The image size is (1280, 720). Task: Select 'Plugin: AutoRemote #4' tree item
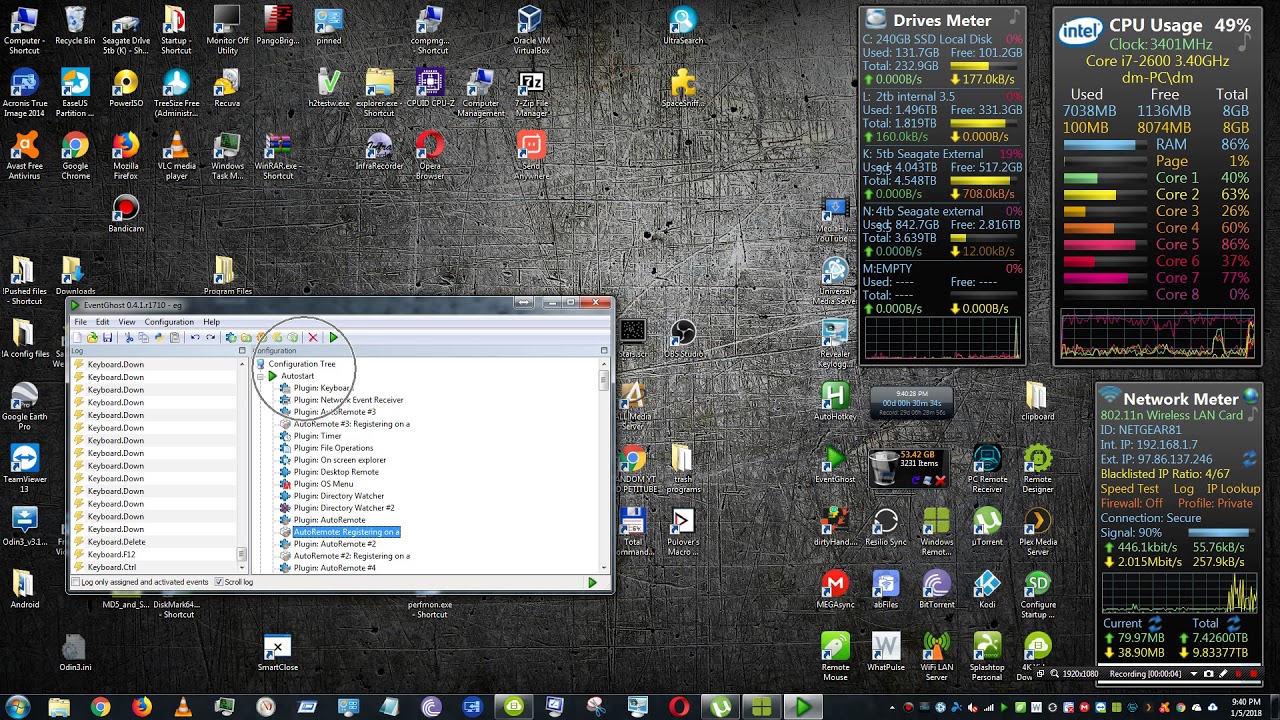(334, 568)
